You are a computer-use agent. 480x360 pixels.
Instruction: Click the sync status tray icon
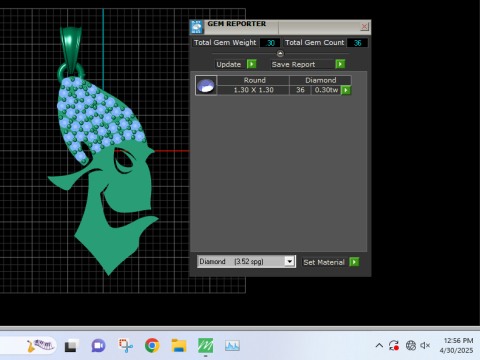pyautogui.click(x=394, y=346)
